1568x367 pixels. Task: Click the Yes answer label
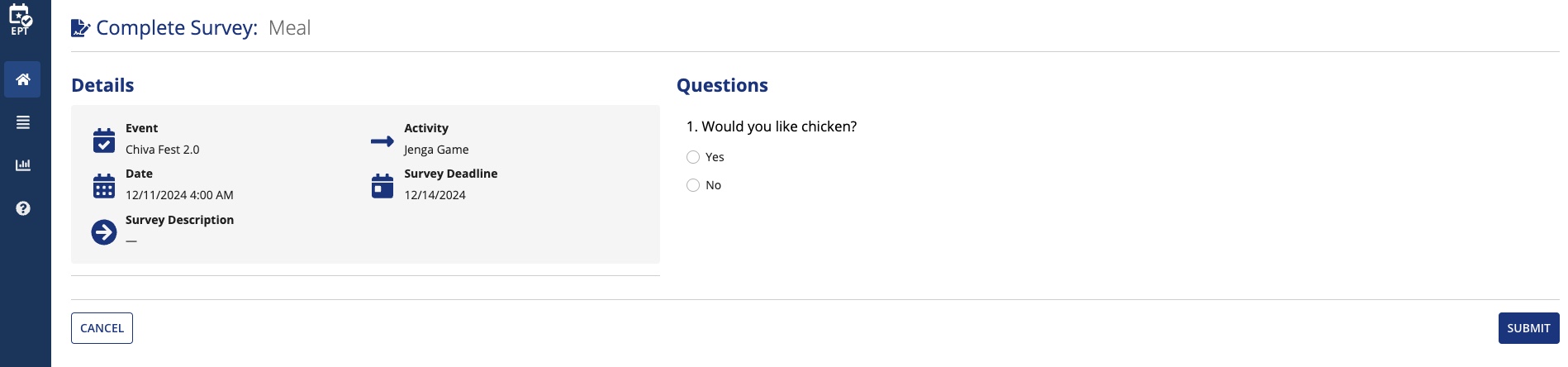[x=715, y=157]
